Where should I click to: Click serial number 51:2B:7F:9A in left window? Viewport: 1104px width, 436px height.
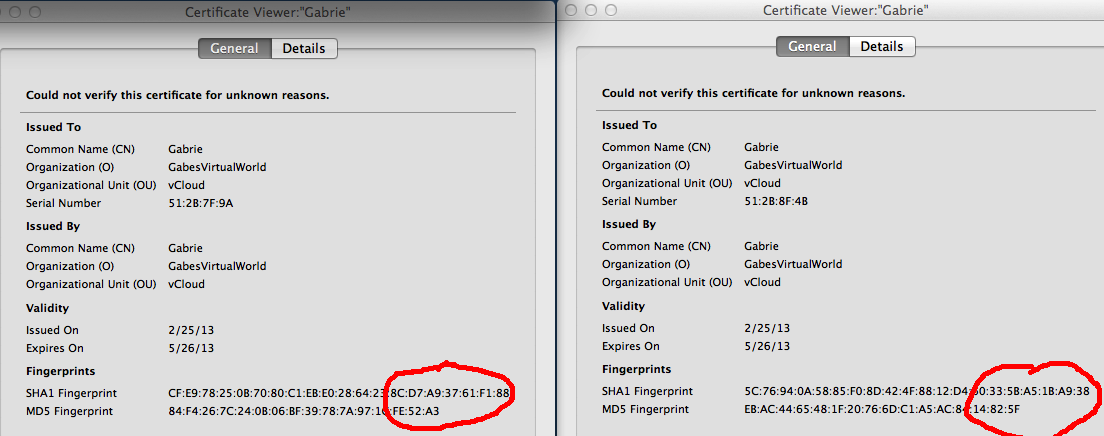pos(201,204)
